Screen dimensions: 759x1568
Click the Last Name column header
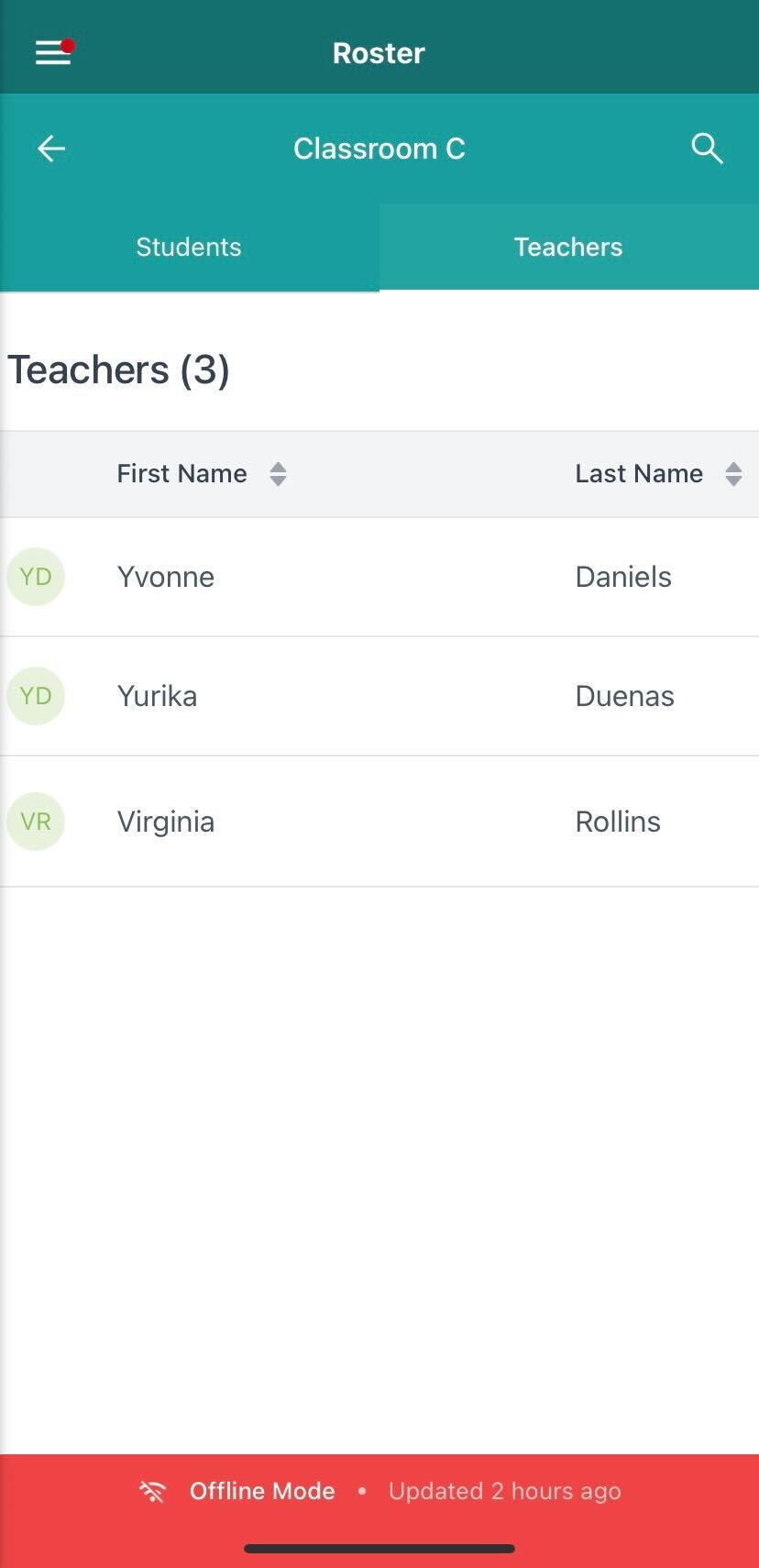pyautogui.click(x=639, y=474)
